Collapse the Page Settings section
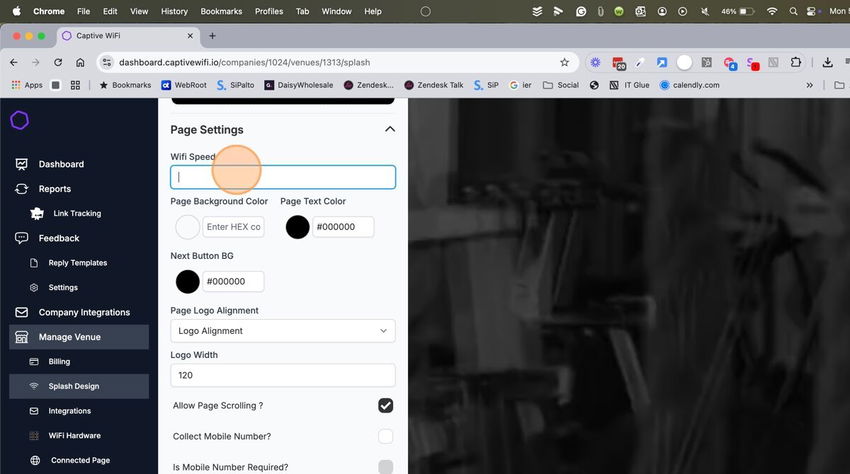This screenshot has height=474, width=850. (390, 129)
